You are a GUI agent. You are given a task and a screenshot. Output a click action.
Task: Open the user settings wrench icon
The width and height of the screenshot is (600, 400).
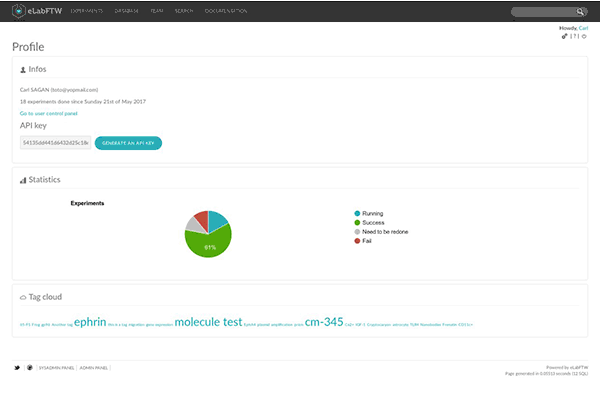[x=565, y=36]
